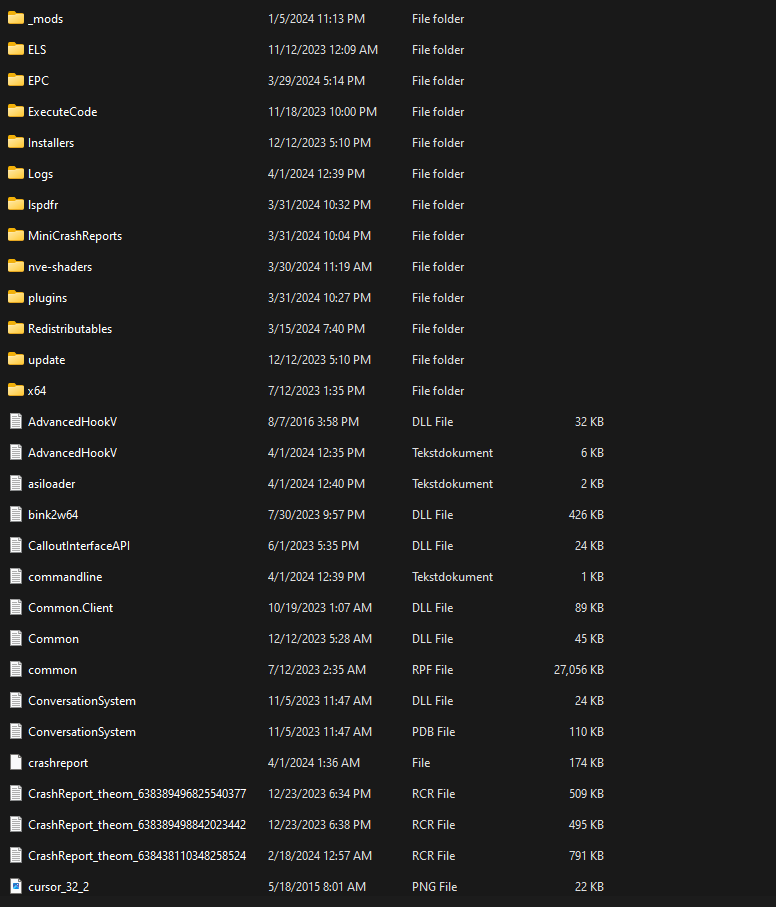Screen dimensions: 776x907
Task: Click the ExecuteCode folder name
Action: (x=62, y=112)
